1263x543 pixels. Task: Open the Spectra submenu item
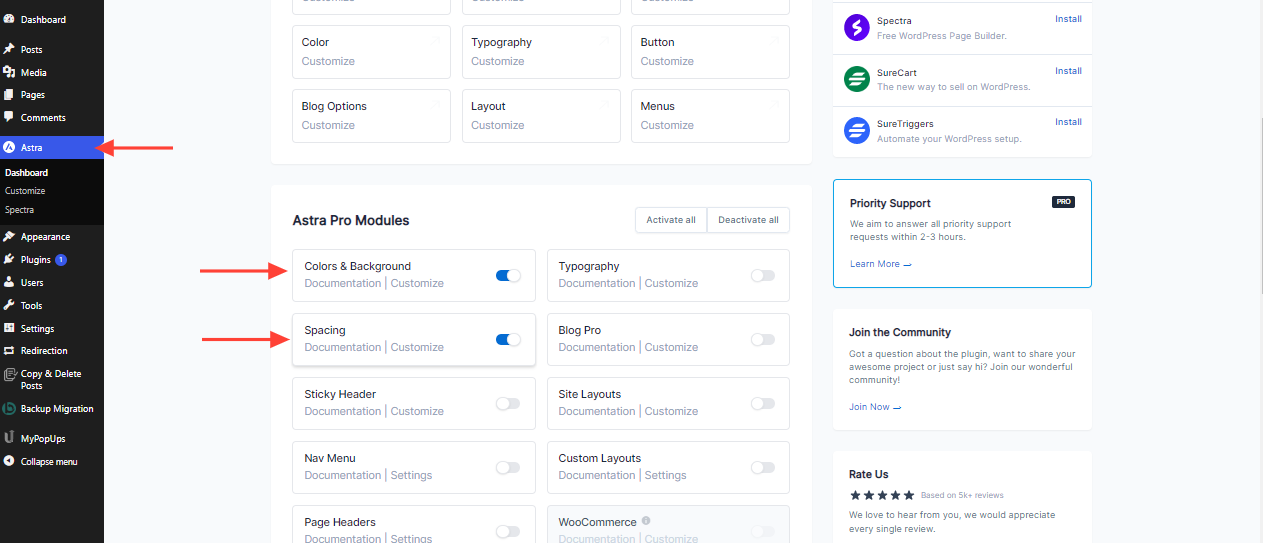[x=19, y=210]
